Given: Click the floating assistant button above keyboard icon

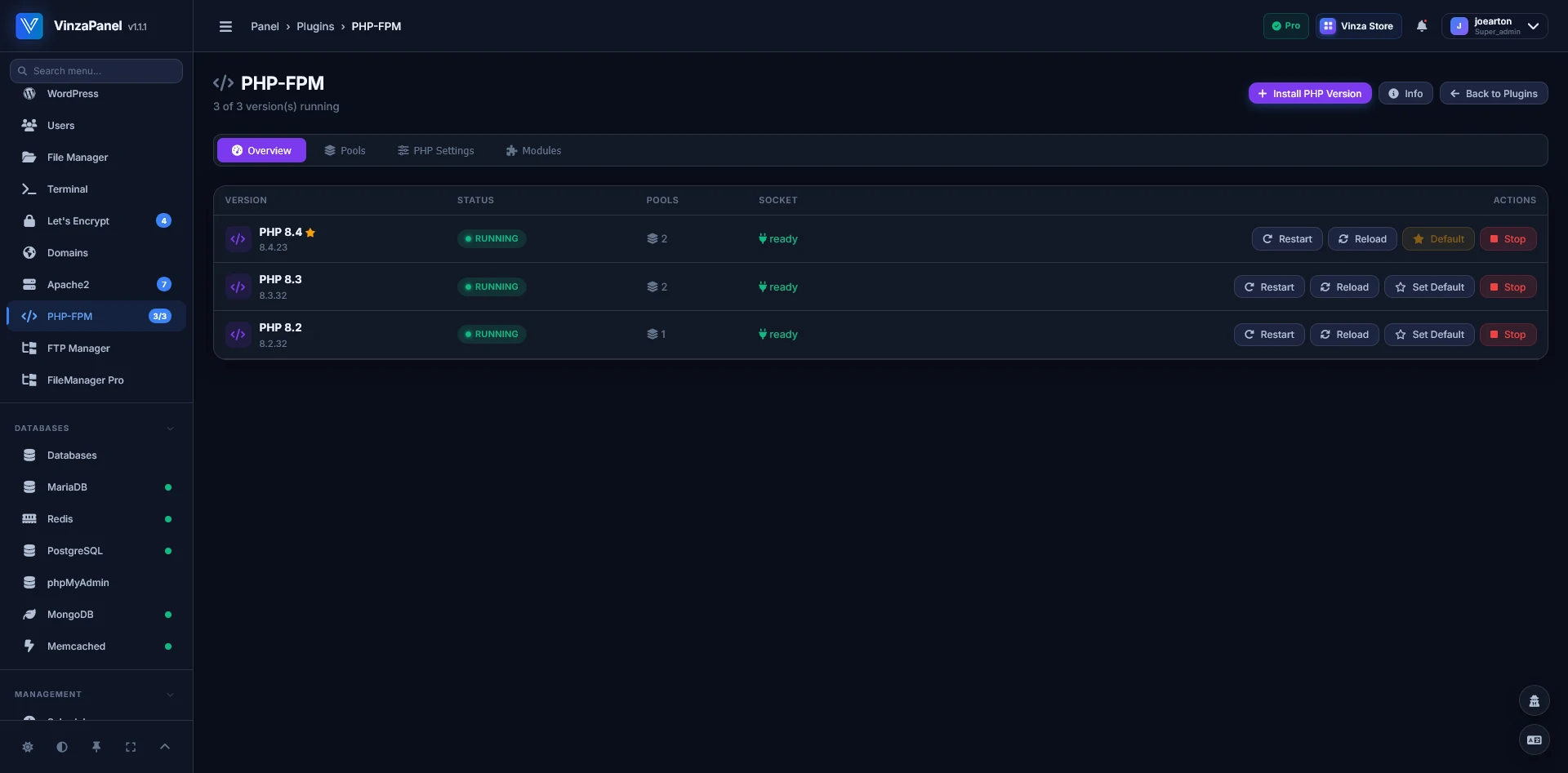Looking at the screenshot, I should tap(1534, 701).
